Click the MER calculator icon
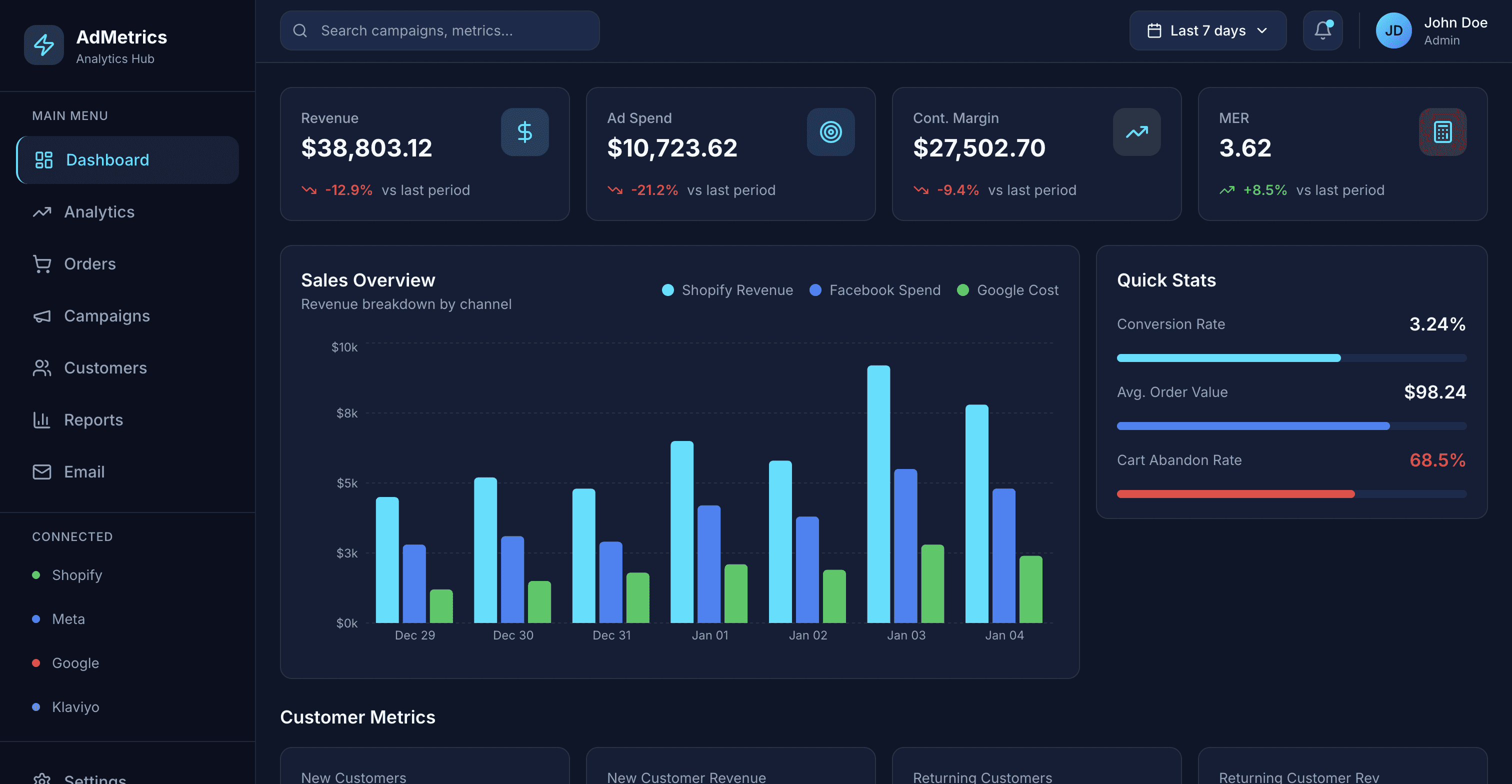The height and width of the screenshot is (784, 1512). (x=1442, y=132)
